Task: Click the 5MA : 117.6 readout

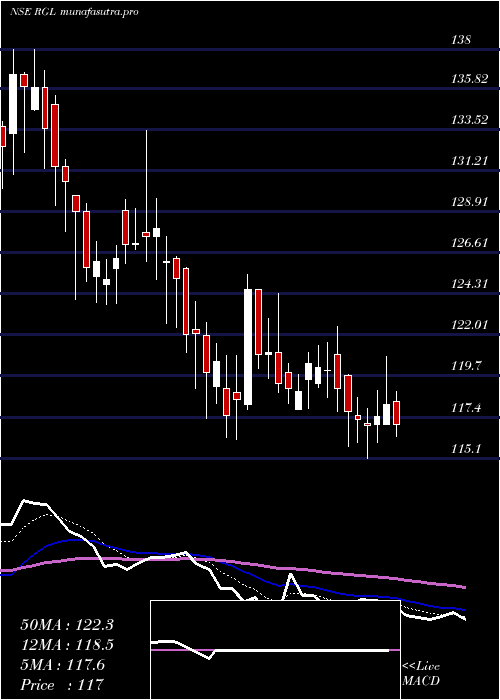Action: tap(62, 665)
